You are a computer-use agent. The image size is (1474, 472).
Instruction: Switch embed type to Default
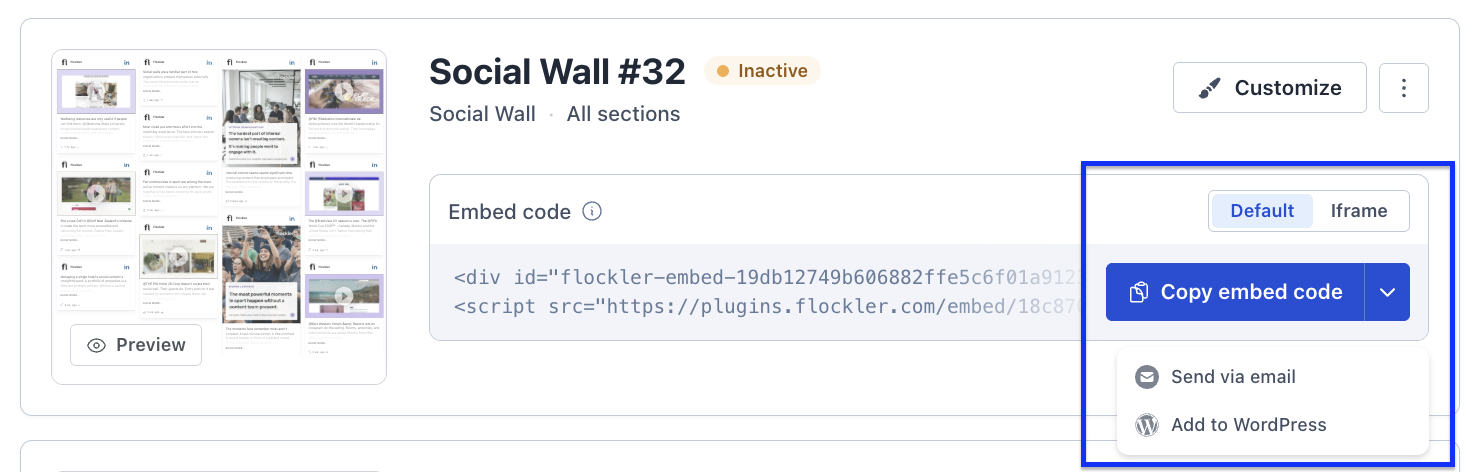coord(1262,211)
